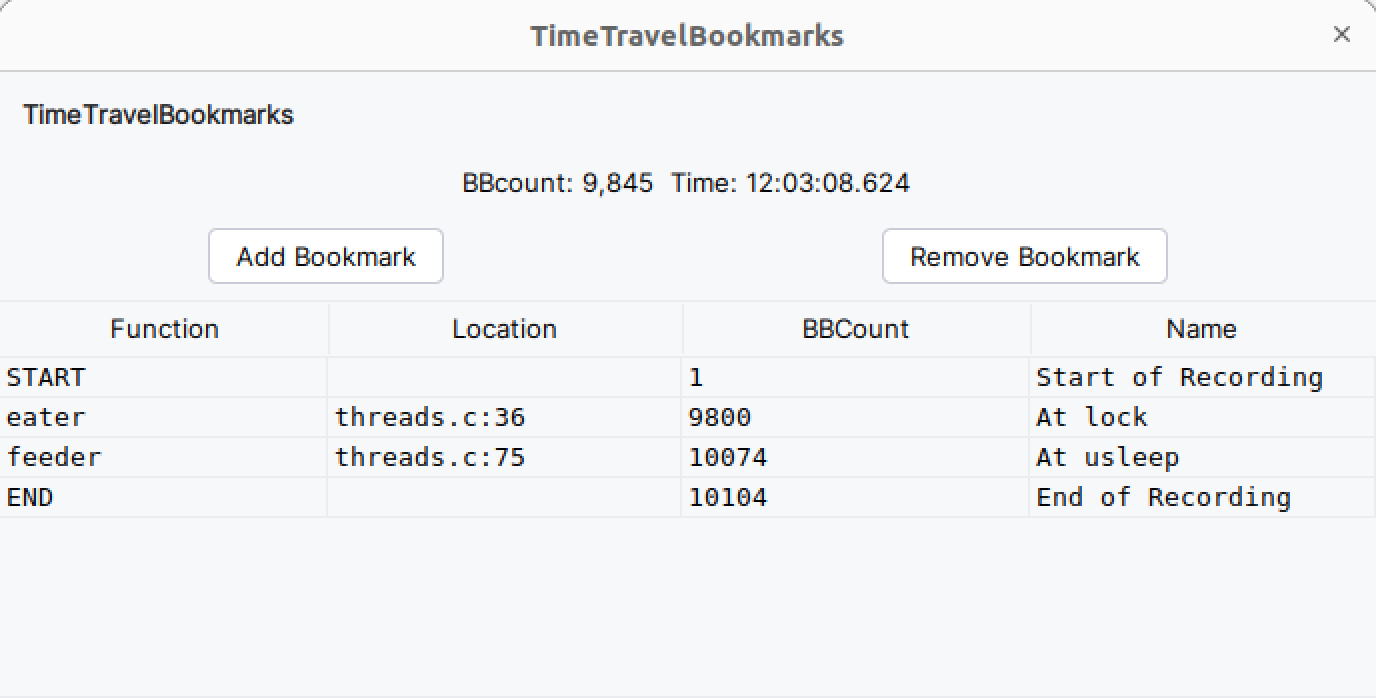Click the Add Bookmark button

(x=325, y=257)
